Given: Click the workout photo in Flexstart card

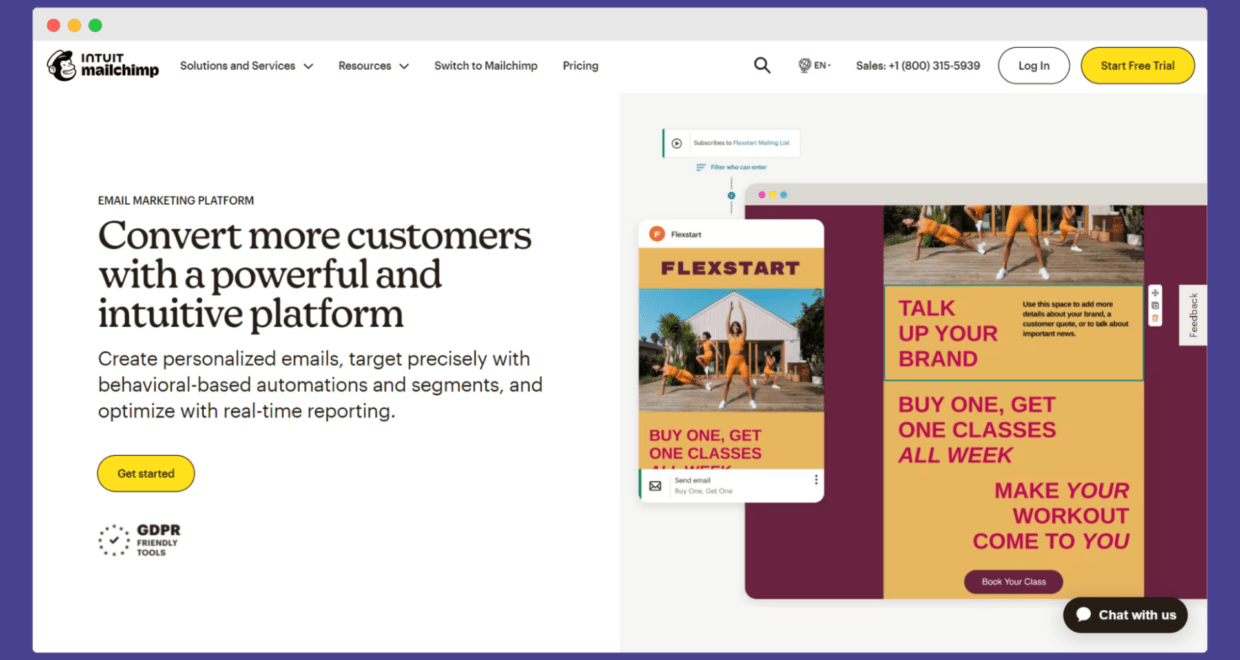Looking at the screenshot, I should [x=731, y=350].
